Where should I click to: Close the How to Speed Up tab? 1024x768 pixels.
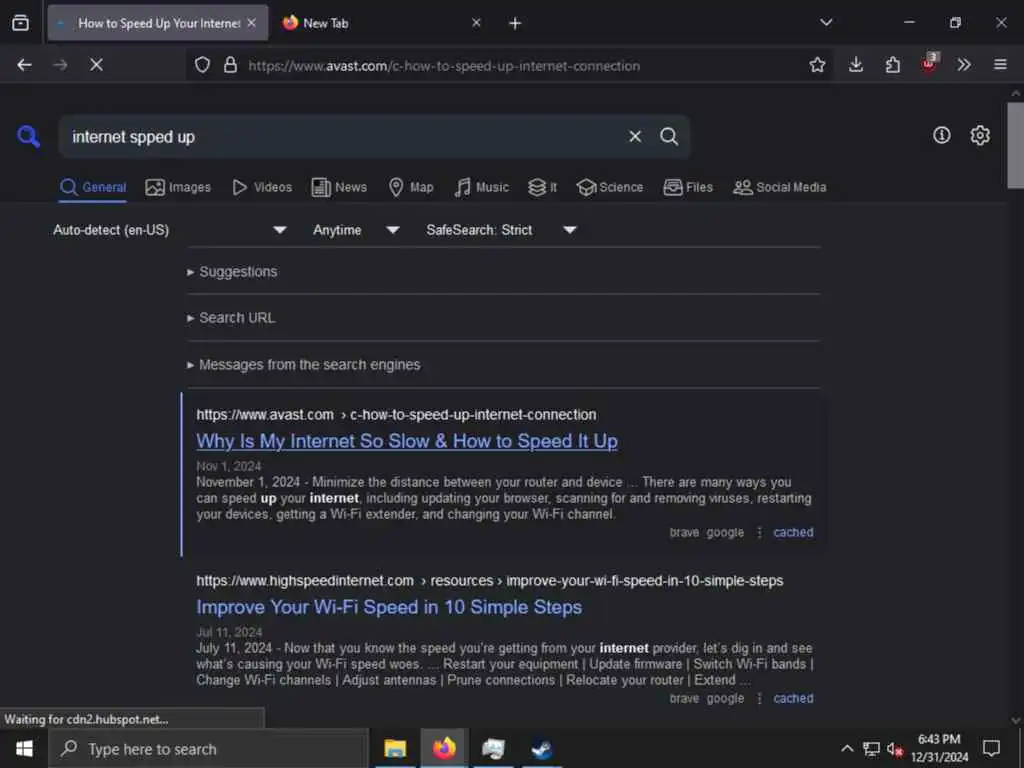coord(251,23)
